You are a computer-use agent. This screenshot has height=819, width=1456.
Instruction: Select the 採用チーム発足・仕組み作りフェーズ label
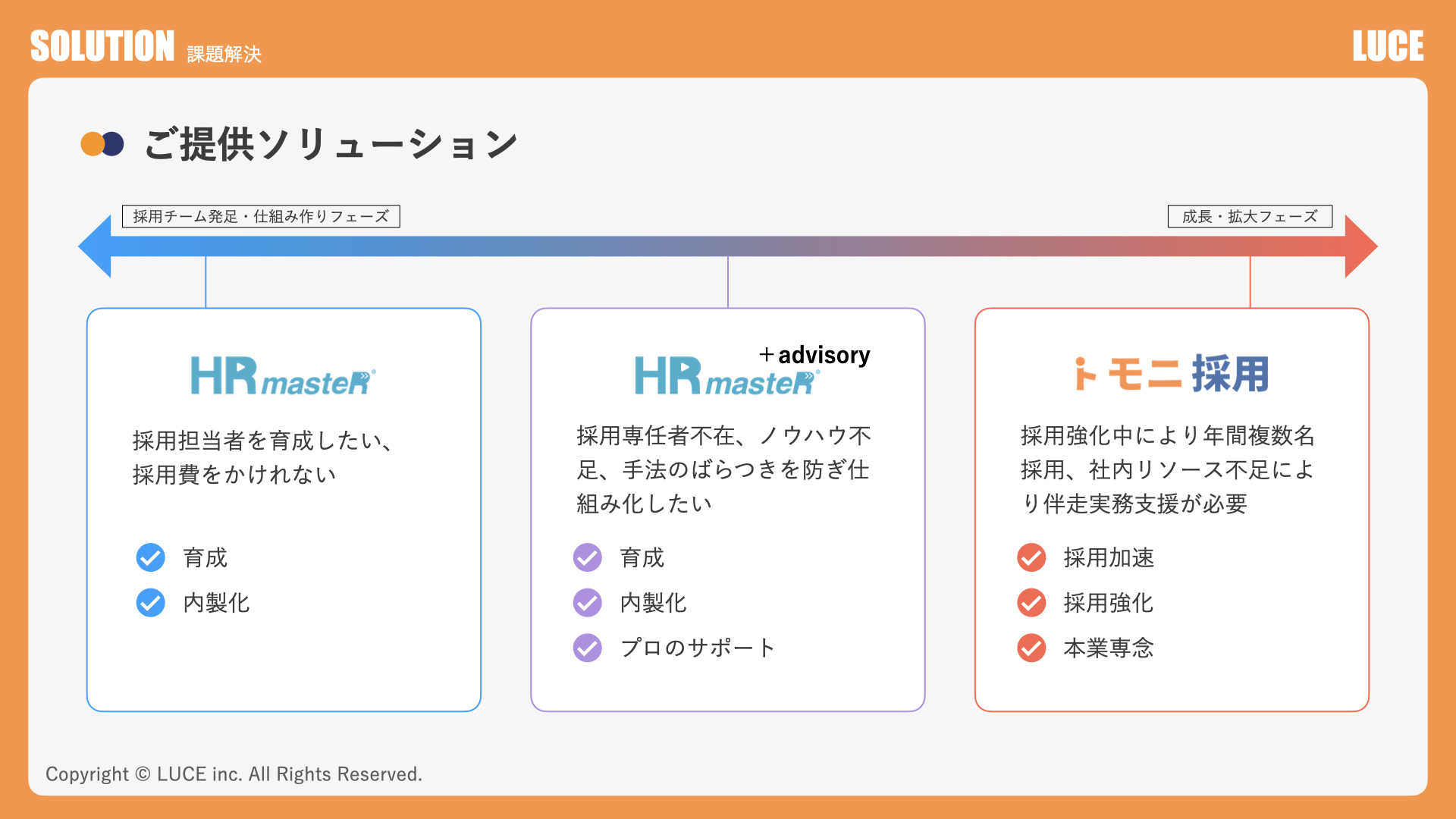[261, 217]
